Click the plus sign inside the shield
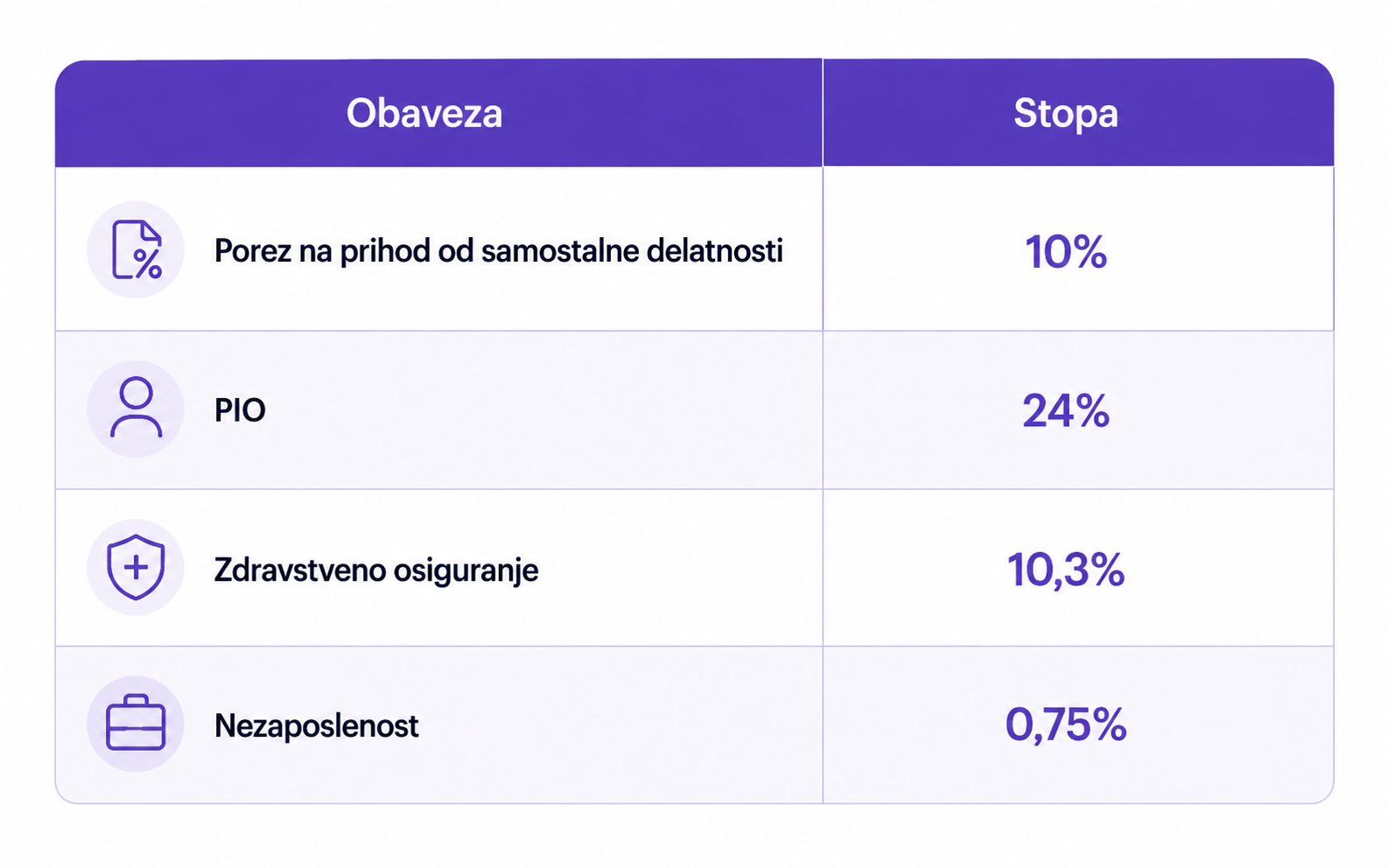The width and height of the screenshot is (1388, 868). [x=136, y=567]
